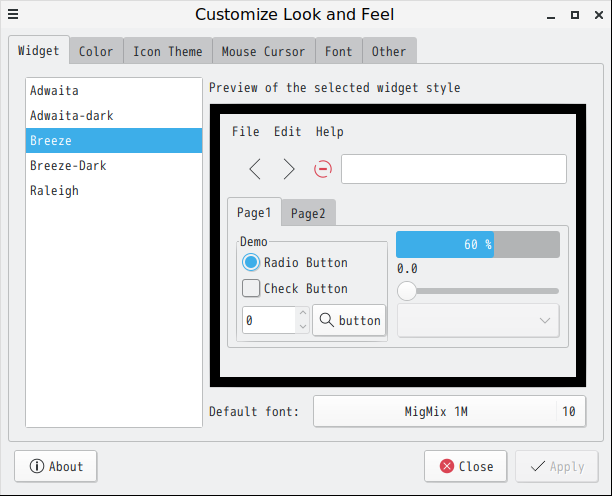
Task: Click the 60 % progress bar
Action: (x=478, y=244)
